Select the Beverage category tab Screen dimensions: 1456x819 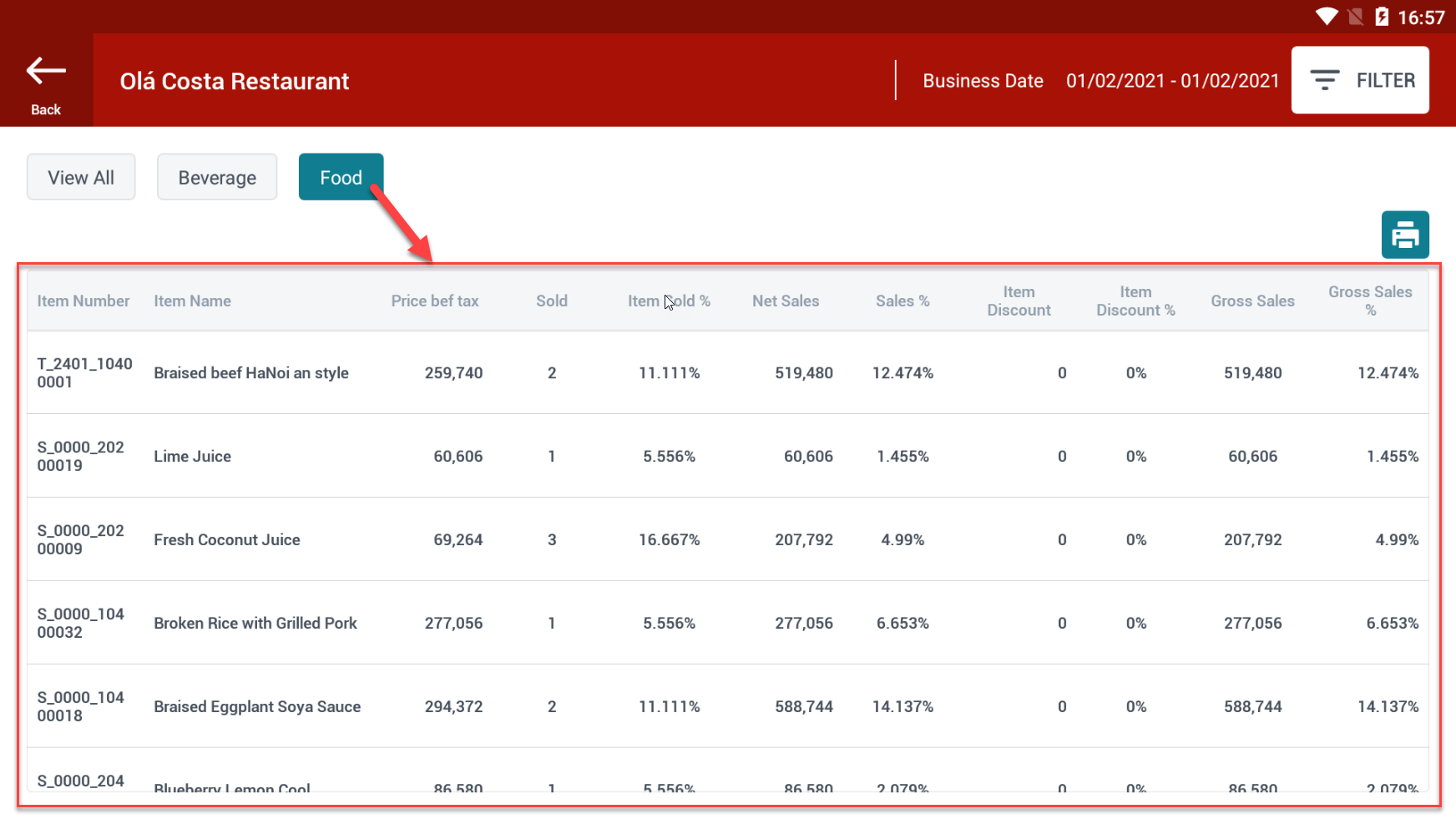217,177
